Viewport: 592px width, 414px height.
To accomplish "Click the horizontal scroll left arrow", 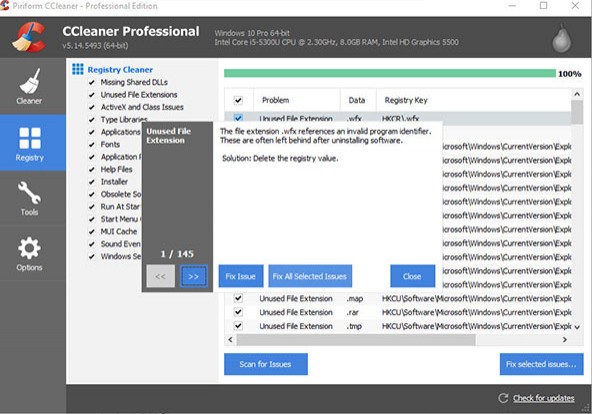I will tap(231, 340).
